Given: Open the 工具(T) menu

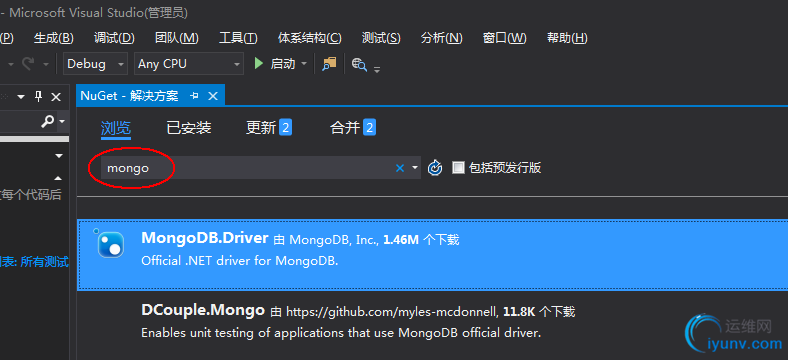Looking at the screenshot, I should pos(238,38).
